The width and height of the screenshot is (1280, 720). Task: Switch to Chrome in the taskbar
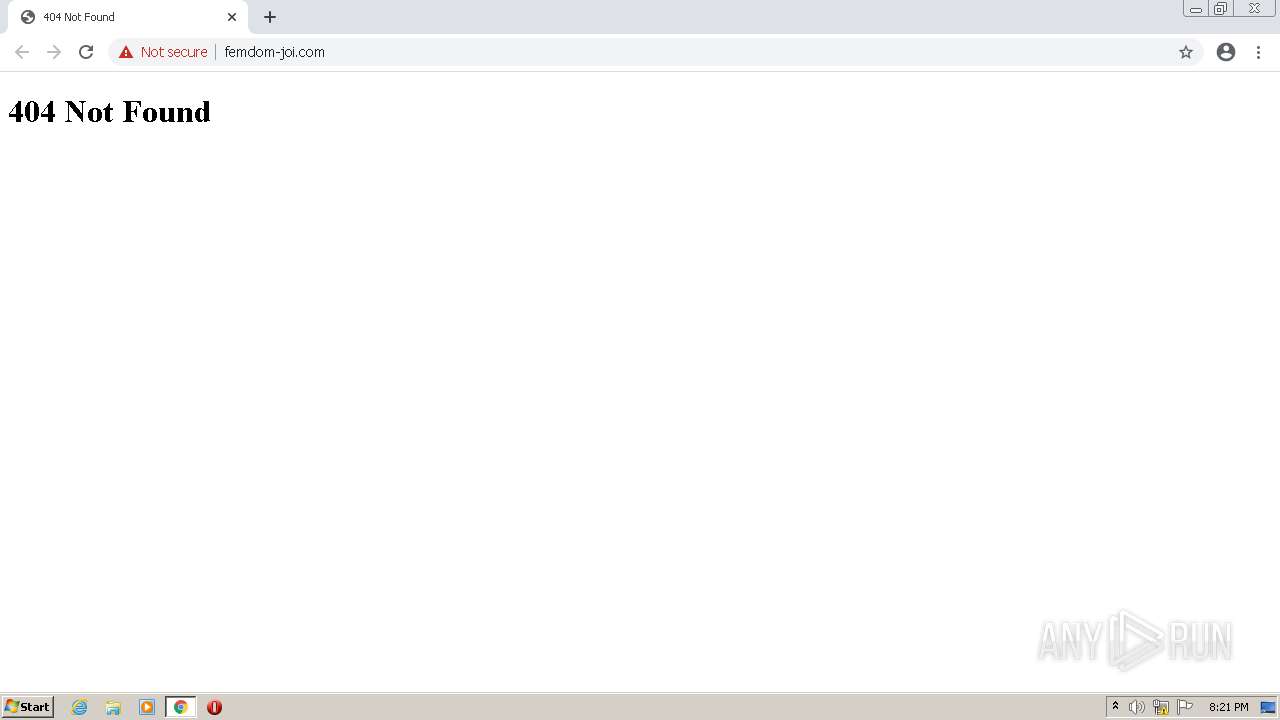point(180,707)
